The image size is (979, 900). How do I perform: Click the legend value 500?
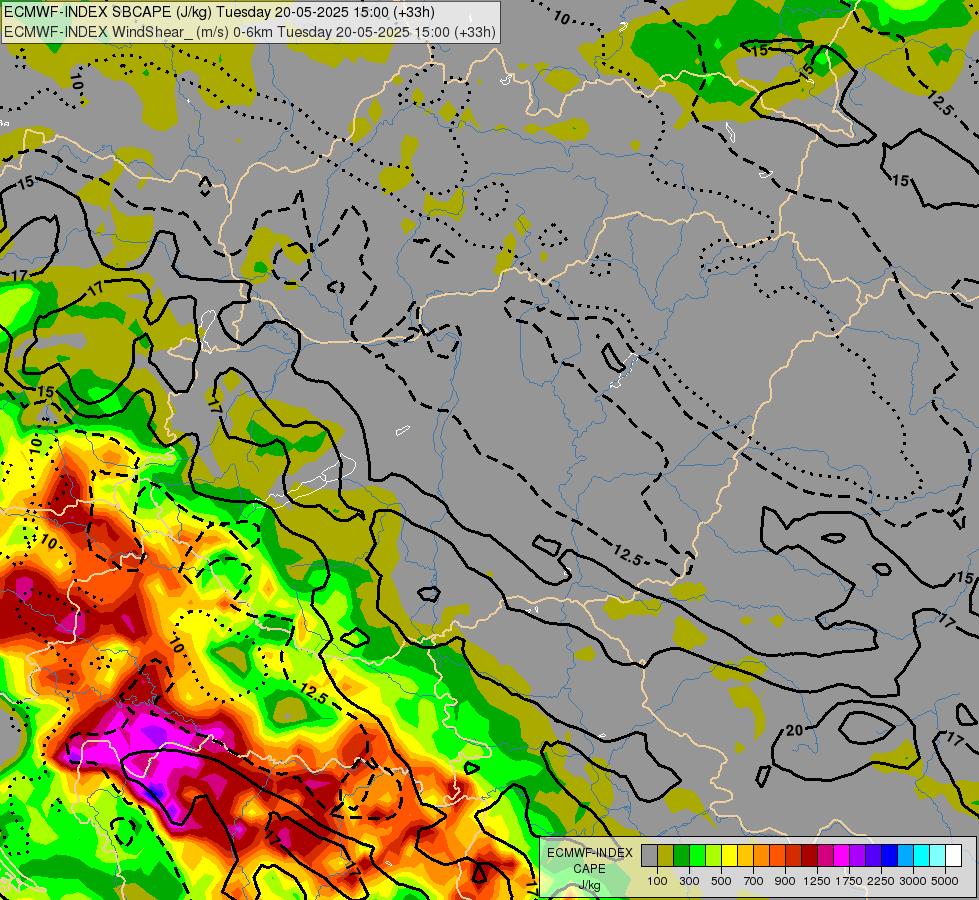click(721, 881)
